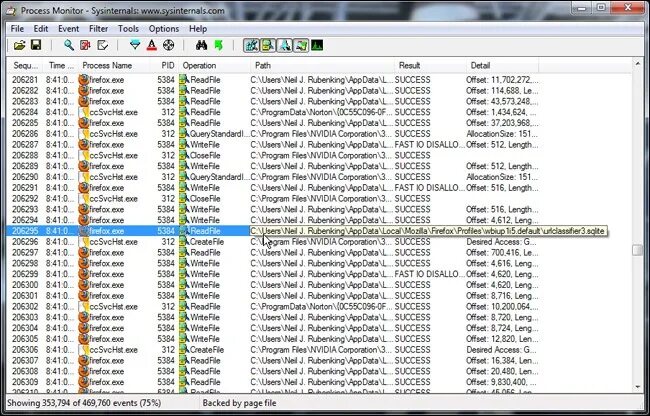Viewport: 650px width, 416px height.
Task: Open the Edit menu
Action: click(x=41, y=29)
